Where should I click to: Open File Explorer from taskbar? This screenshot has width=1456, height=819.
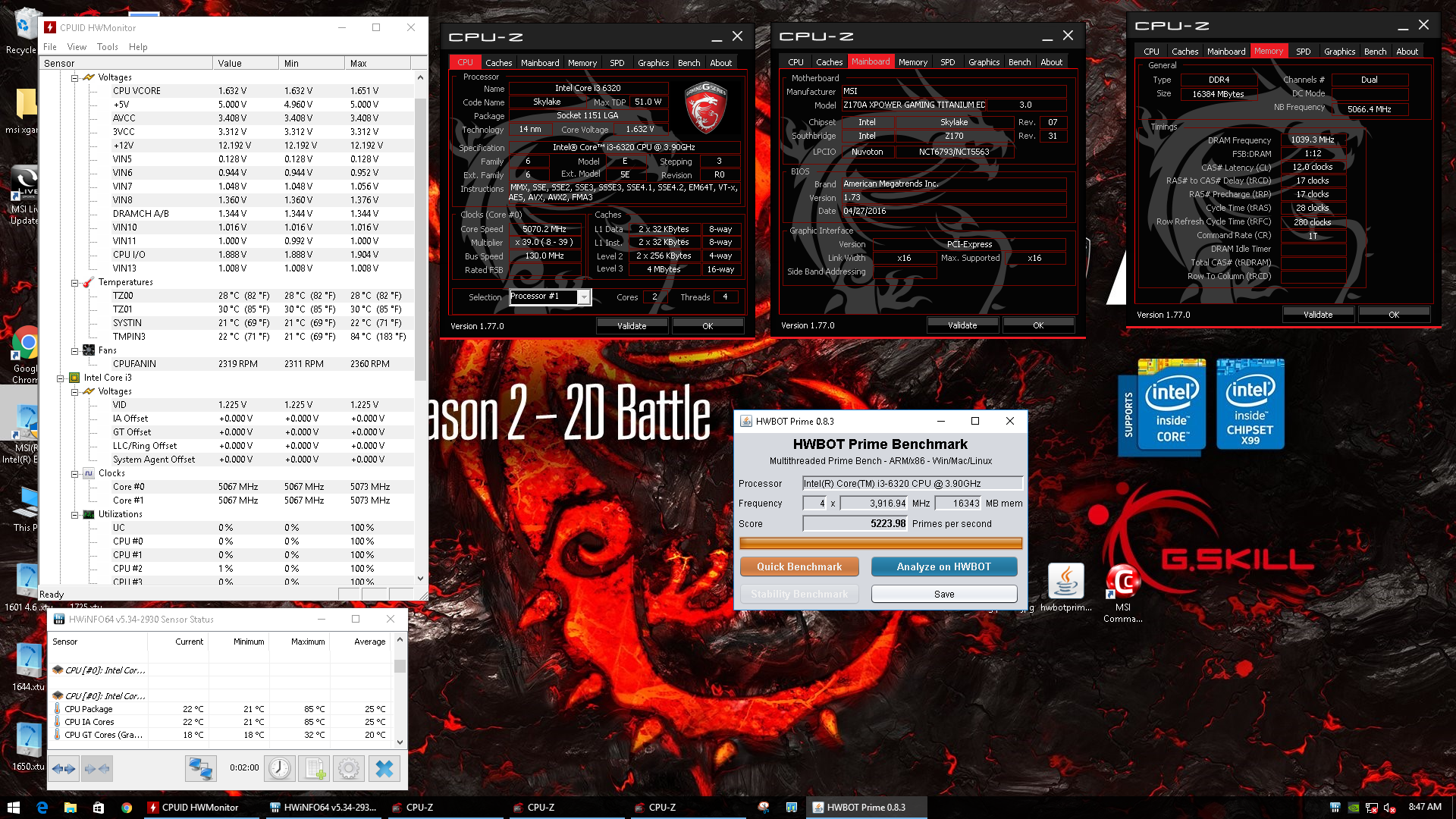pyautogui.click(x=70, y=808)
